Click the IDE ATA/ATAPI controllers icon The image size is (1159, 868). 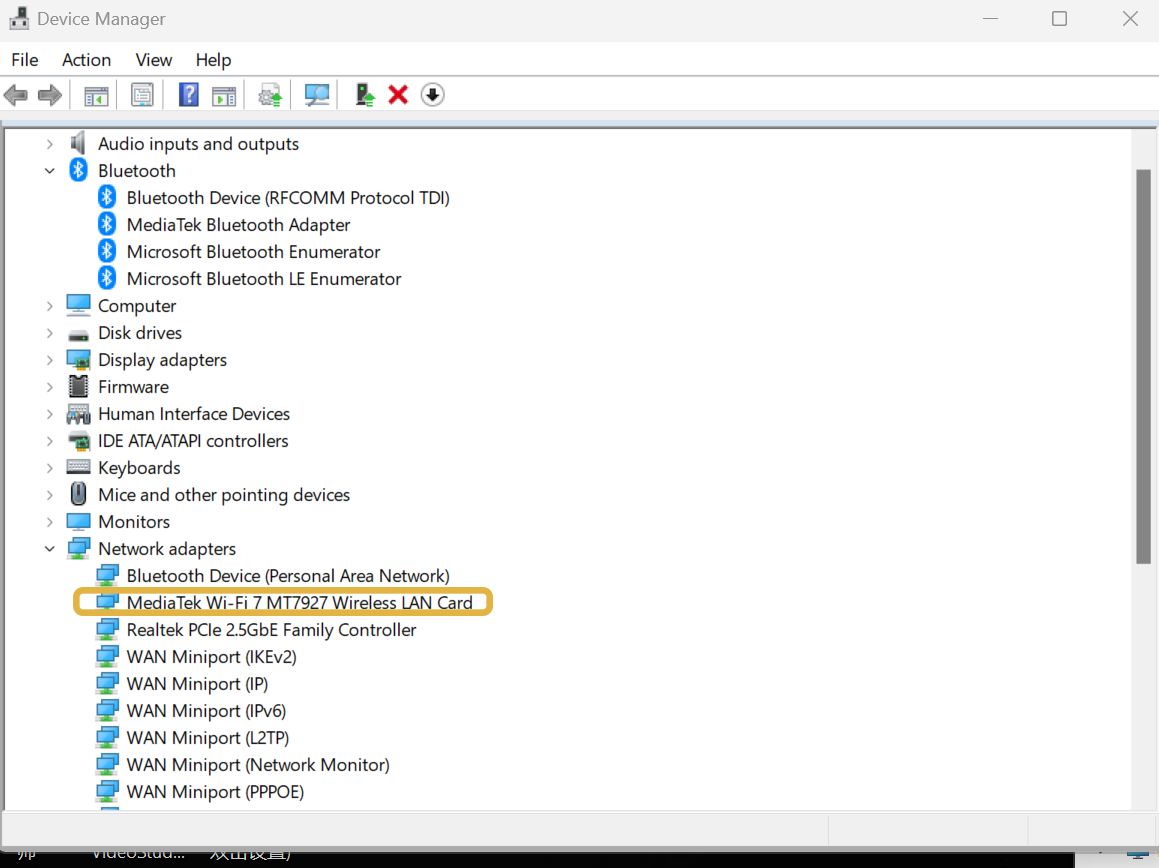point(78,441)
